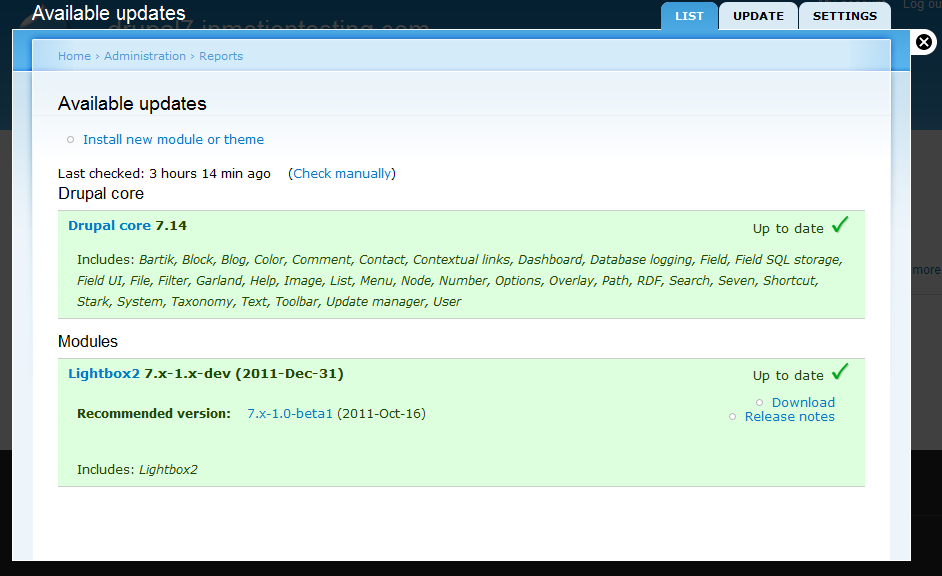942x576 pixels.
Task: Open Release notes for Lightbox2
Action: coord(789,417)
